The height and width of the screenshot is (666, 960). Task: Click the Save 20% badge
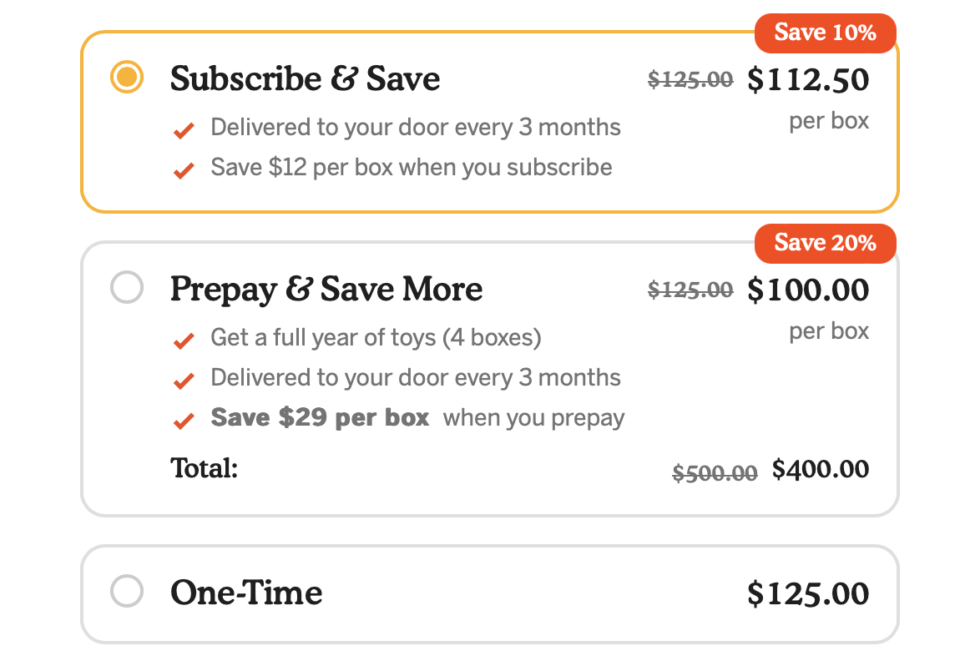825,243
